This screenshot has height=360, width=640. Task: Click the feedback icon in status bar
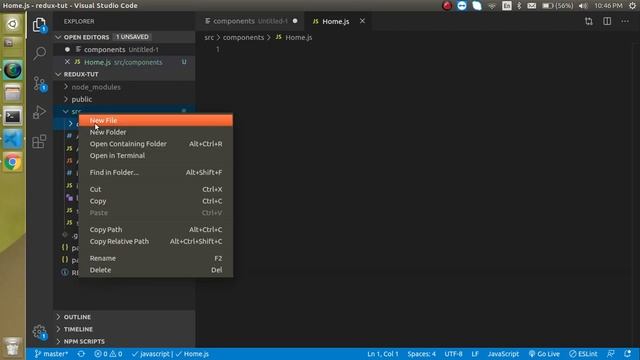tap(611, 354)
